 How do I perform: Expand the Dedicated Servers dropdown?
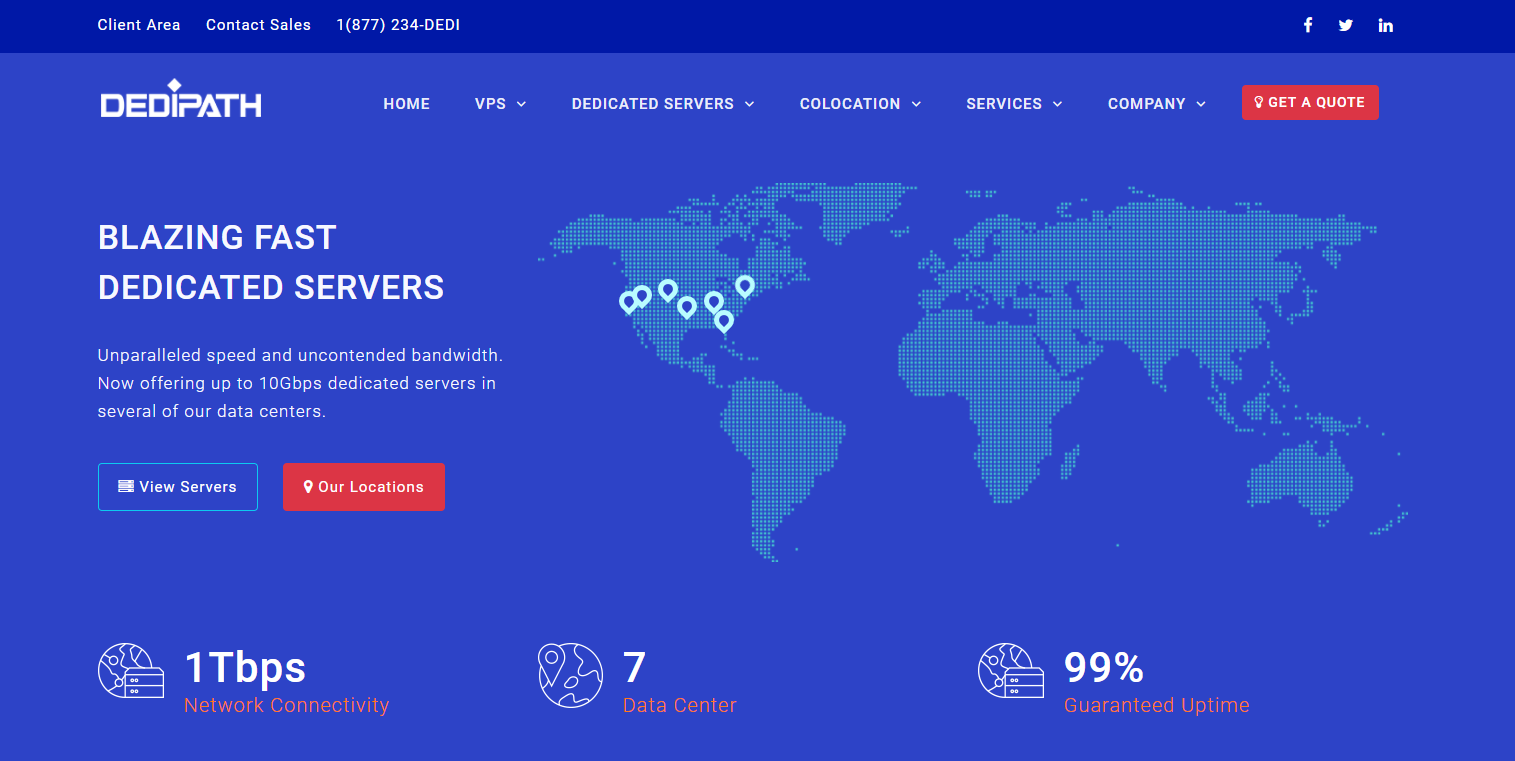click(663, 104)
